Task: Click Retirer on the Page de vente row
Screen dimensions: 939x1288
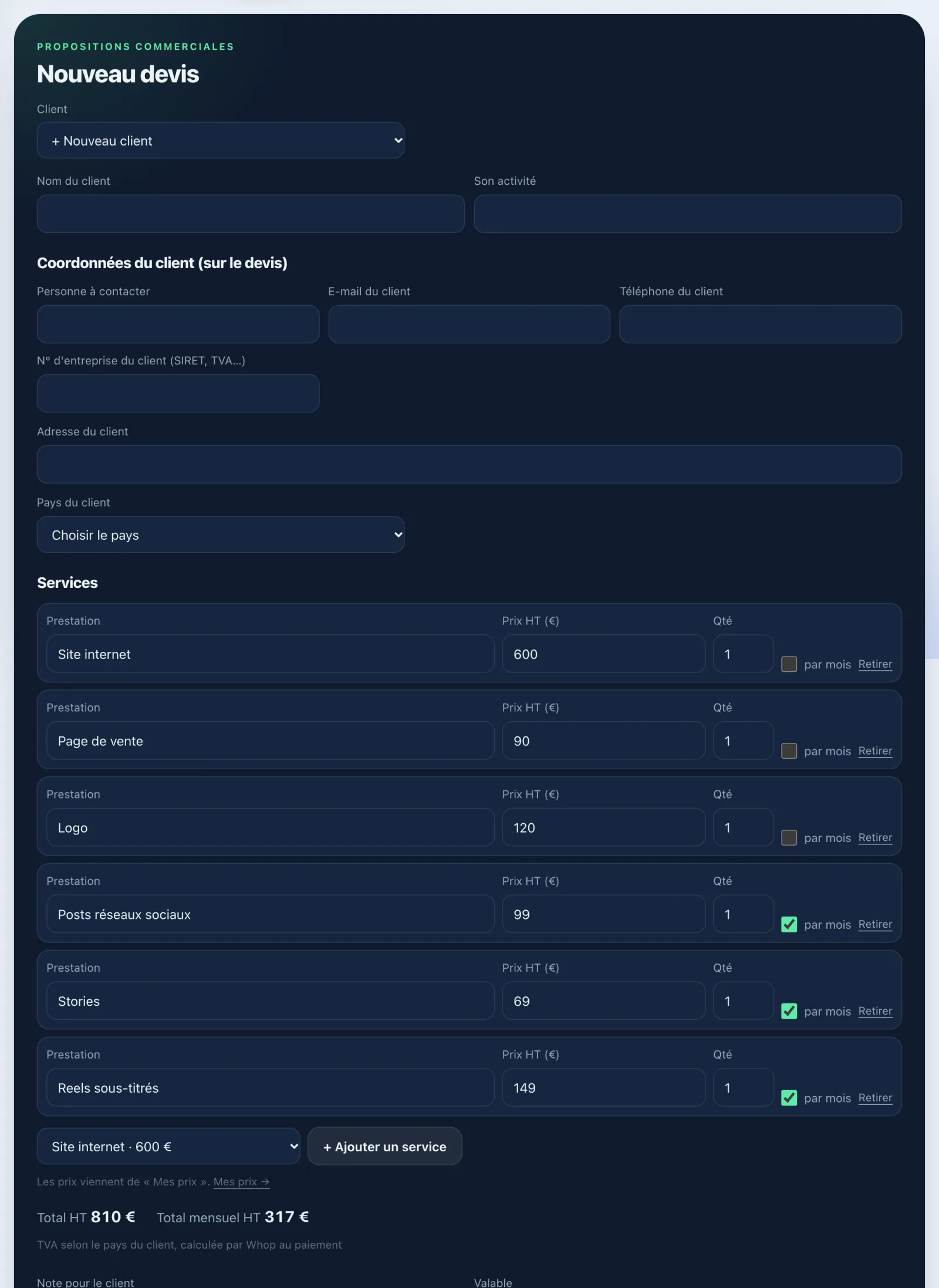Action: (875, 751)
